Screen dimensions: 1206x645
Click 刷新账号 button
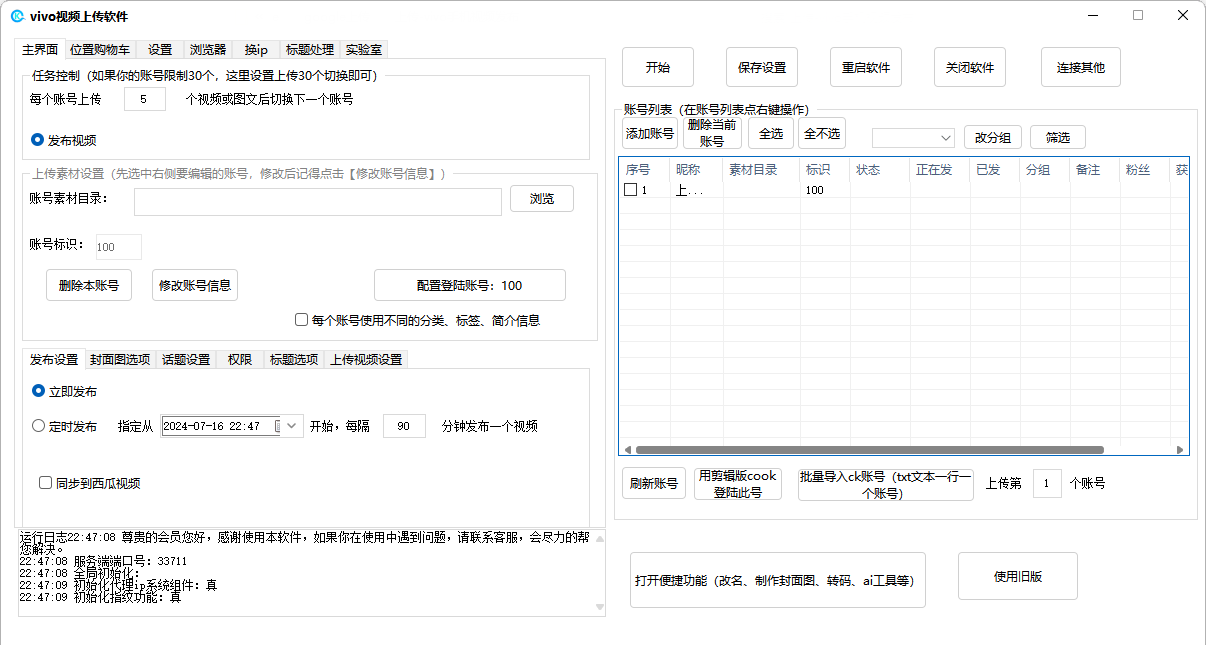click(x=654, y=483)
